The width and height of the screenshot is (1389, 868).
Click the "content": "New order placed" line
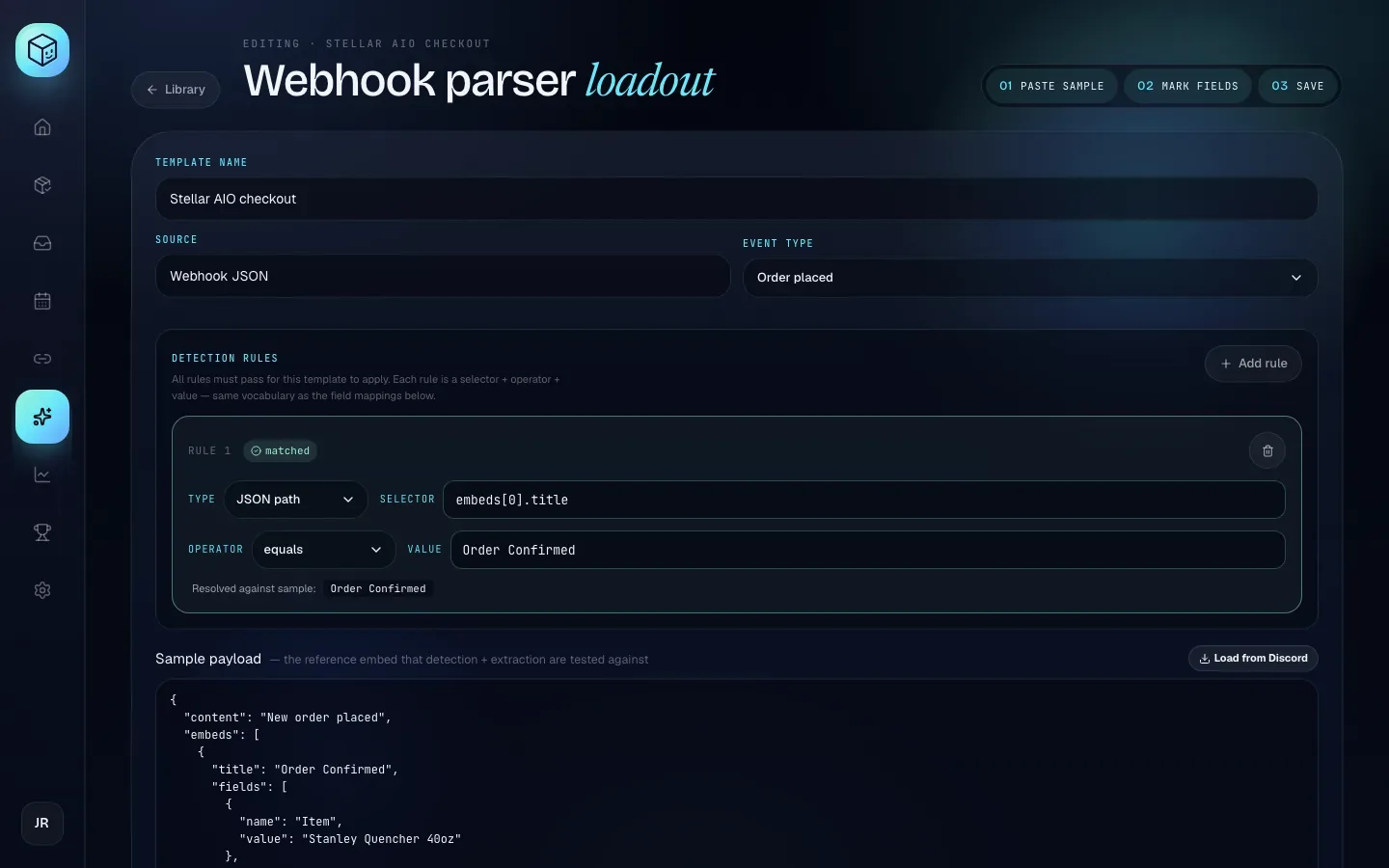tap(287, 718)
